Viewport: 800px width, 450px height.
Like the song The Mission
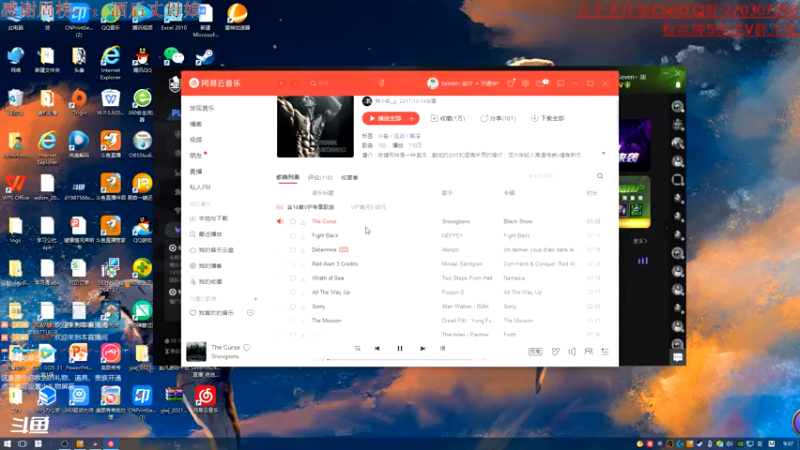pyautogui.click(x=293, y=321)
